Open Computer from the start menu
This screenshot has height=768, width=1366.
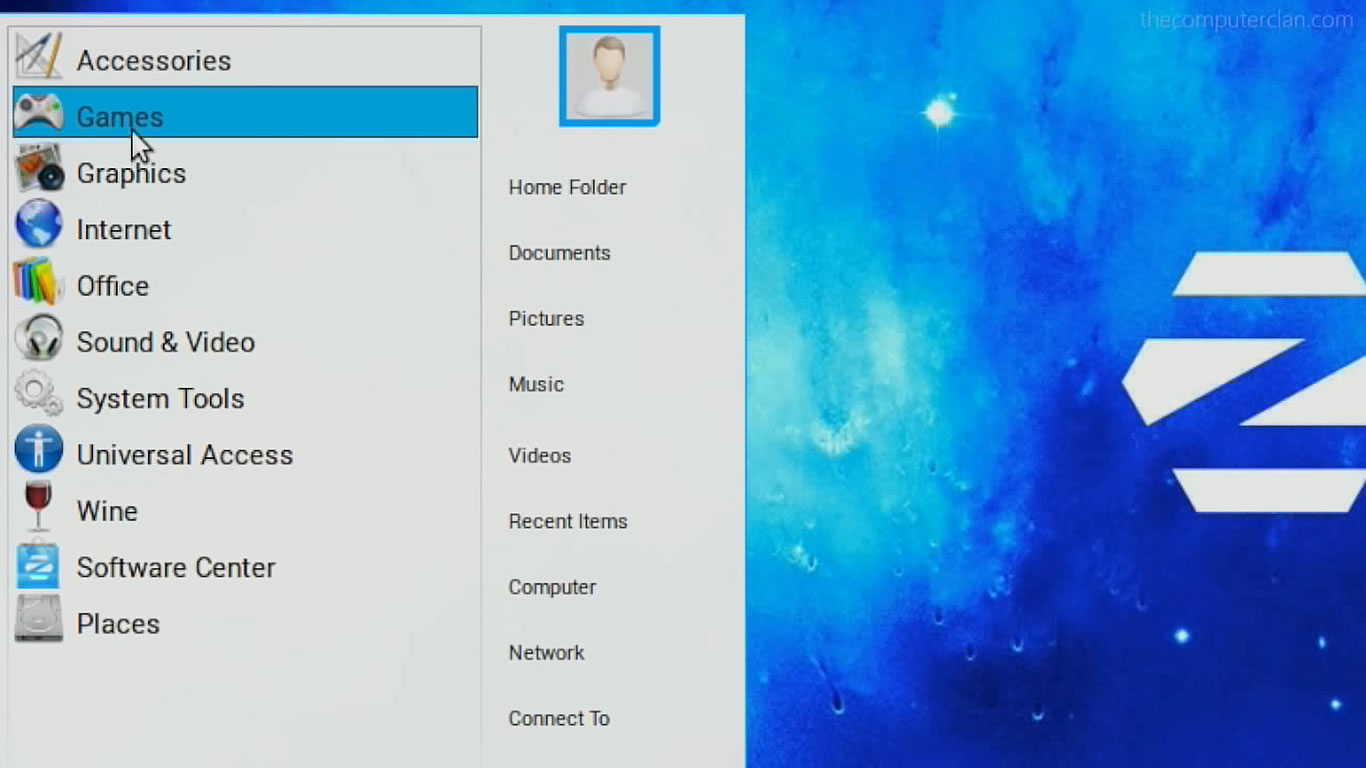tap(552, 587)
